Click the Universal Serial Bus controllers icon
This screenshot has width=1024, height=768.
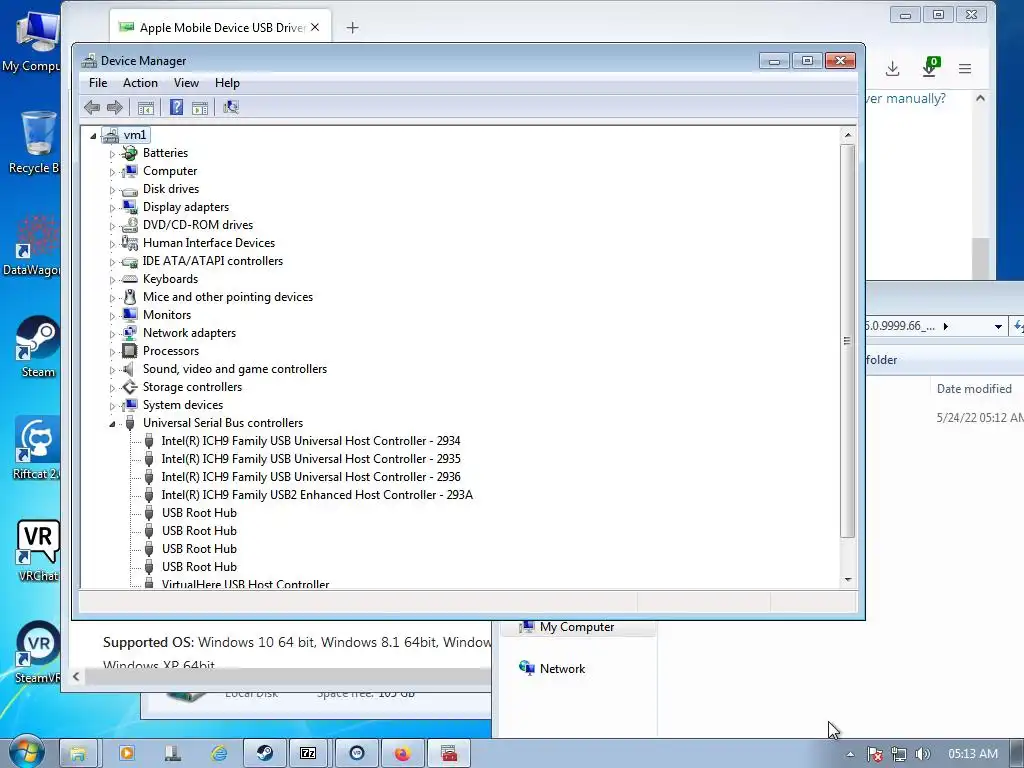(130, 423)
